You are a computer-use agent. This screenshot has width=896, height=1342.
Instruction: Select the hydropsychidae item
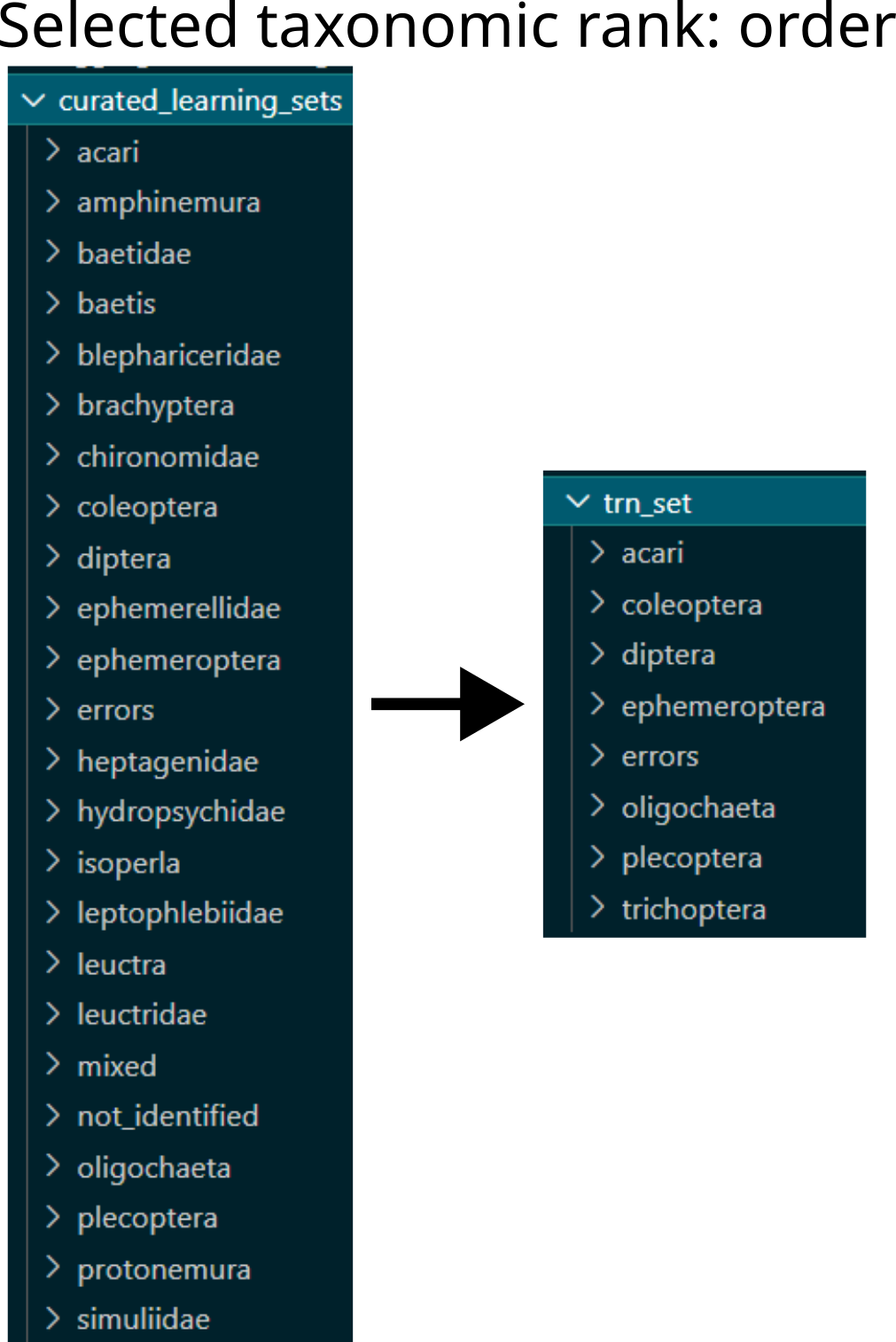point(181,810)
